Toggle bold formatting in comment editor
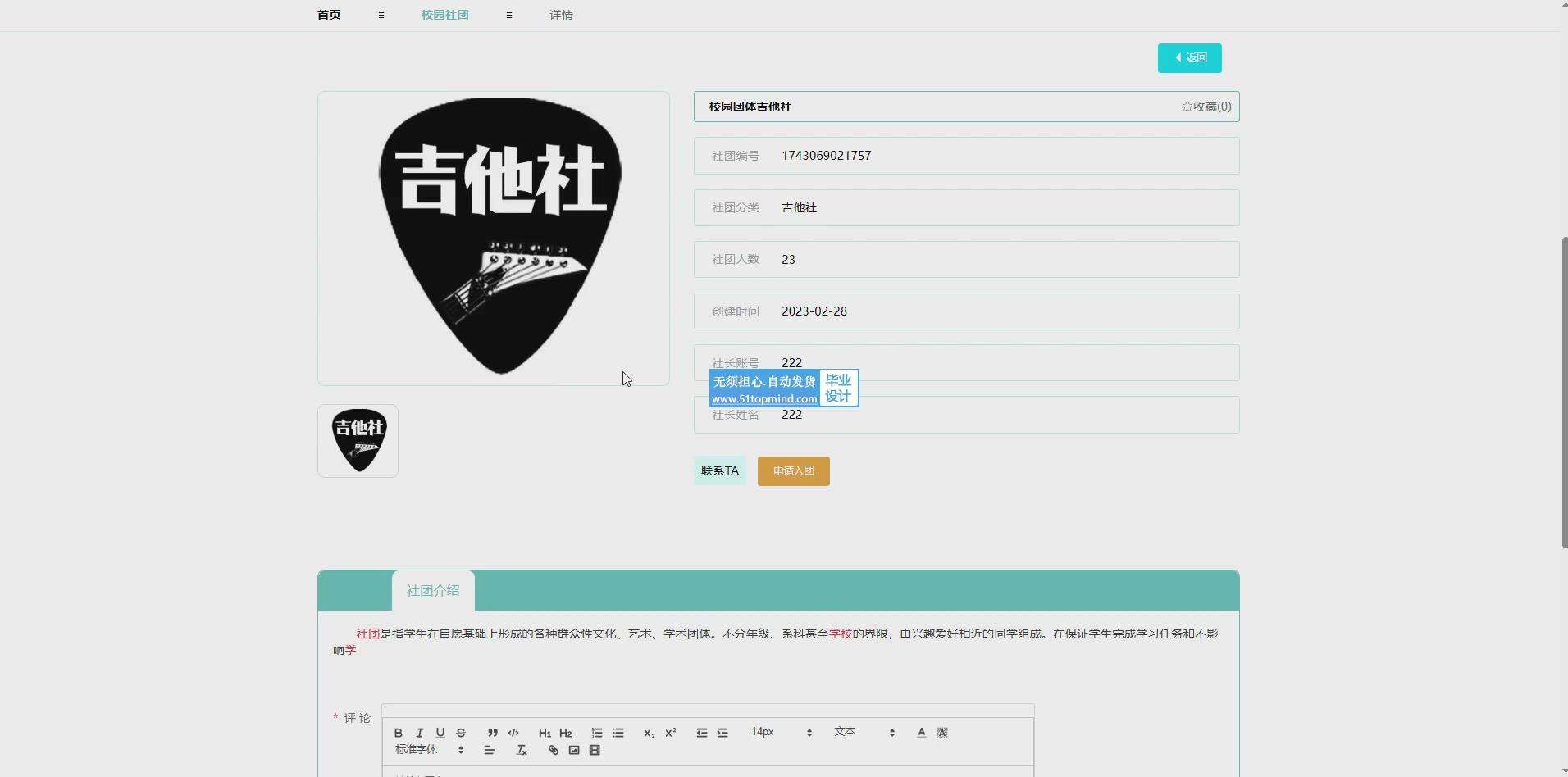This screenshot has width=1568, height=777. tap(399, 733)
